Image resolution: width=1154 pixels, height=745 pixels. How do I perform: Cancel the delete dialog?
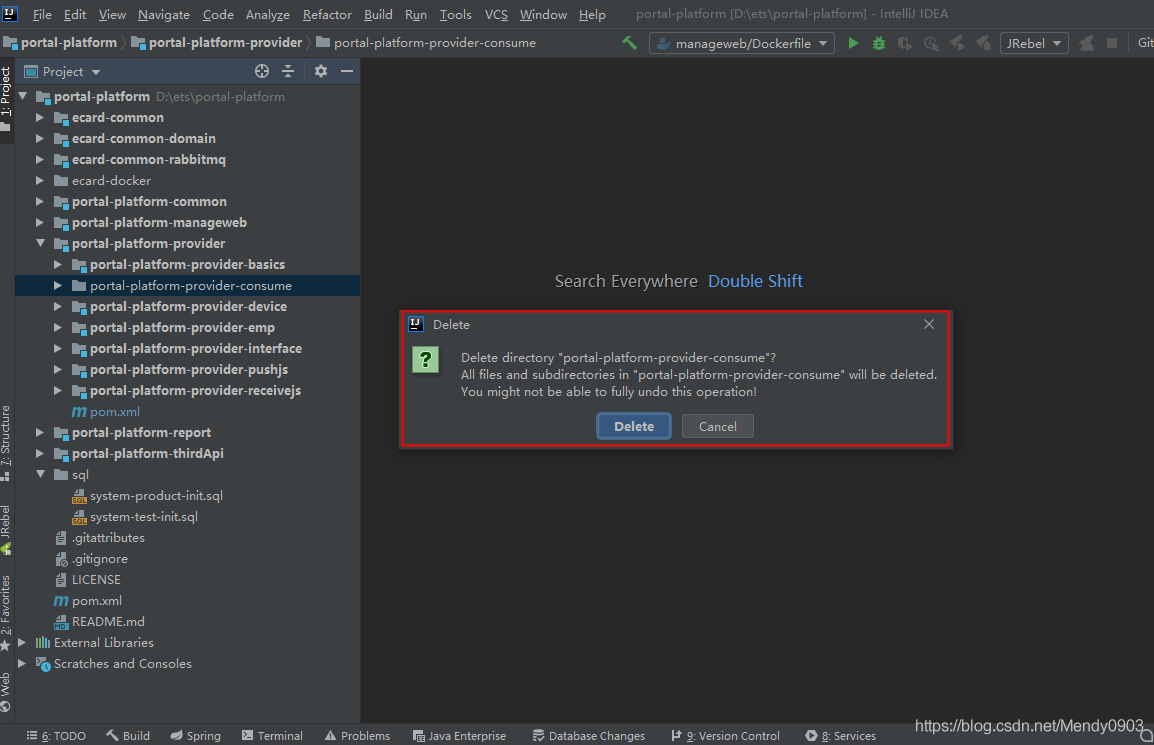[717, 426]
